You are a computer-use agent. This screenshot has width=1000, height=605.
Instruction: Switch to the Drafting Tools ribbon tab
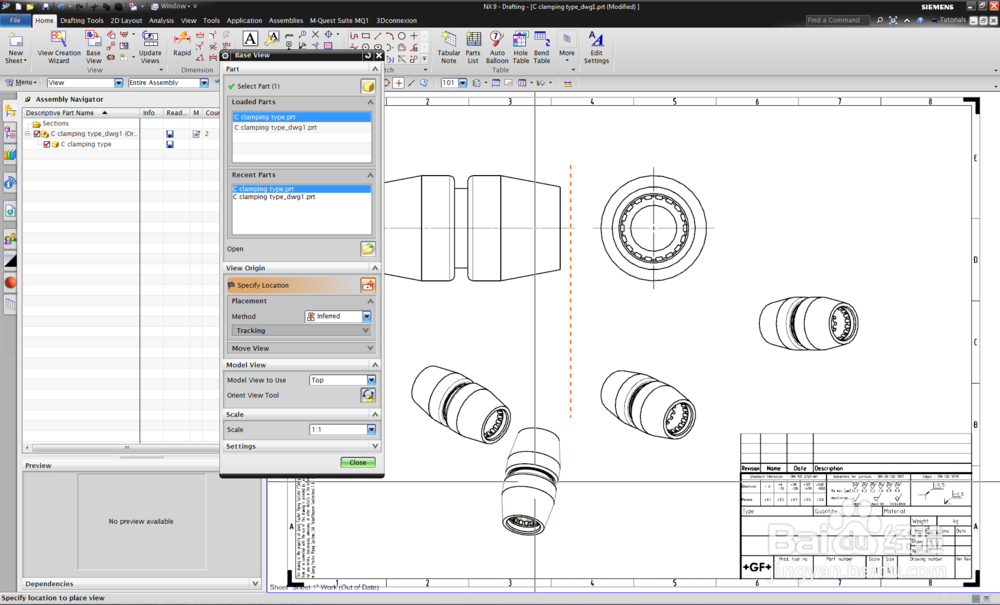(81, 20)
